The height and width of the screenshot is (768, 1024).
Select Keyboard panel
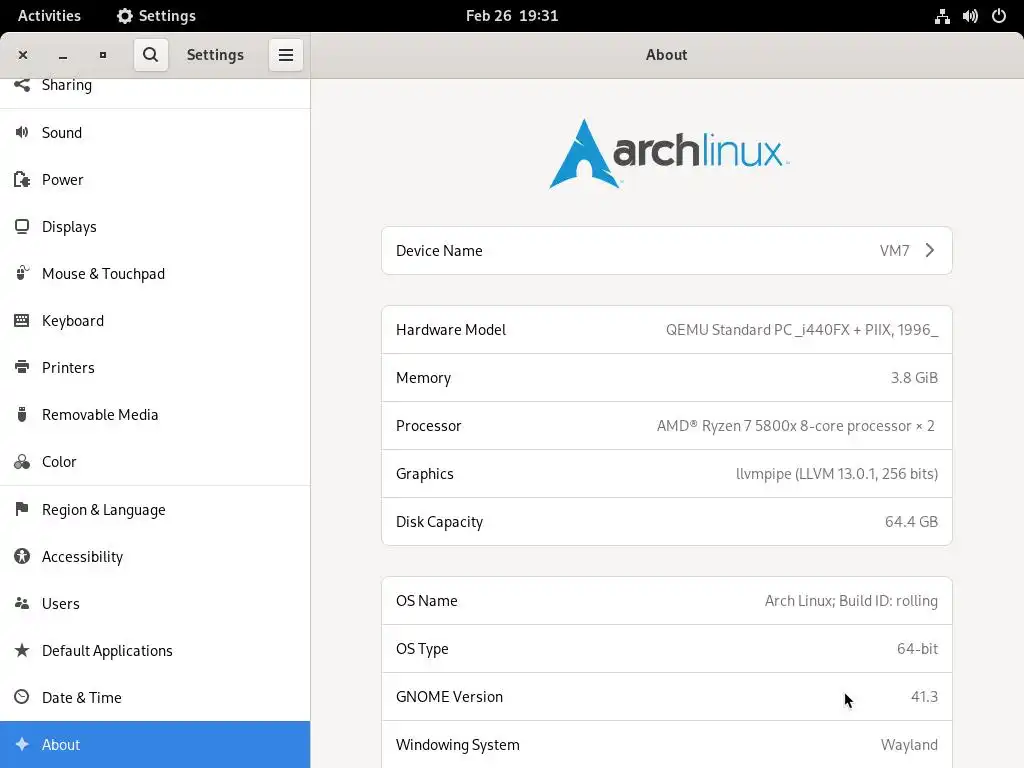point(155,320)
